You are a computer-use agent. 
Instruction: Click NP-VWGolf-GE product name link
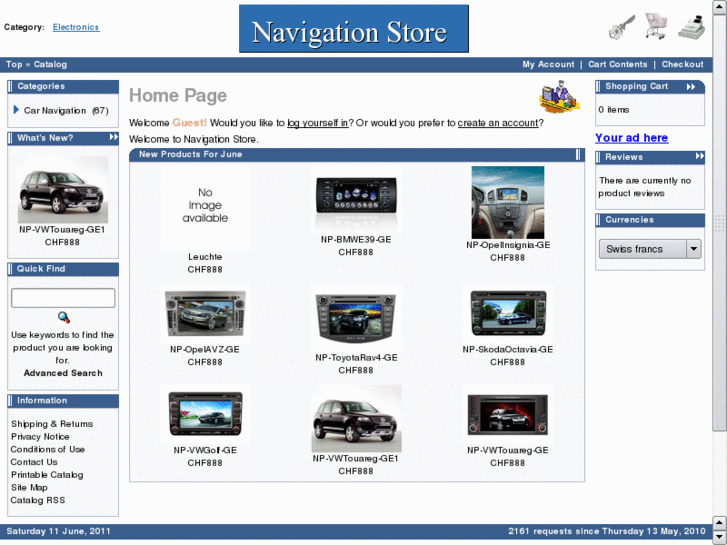[205, 450]
